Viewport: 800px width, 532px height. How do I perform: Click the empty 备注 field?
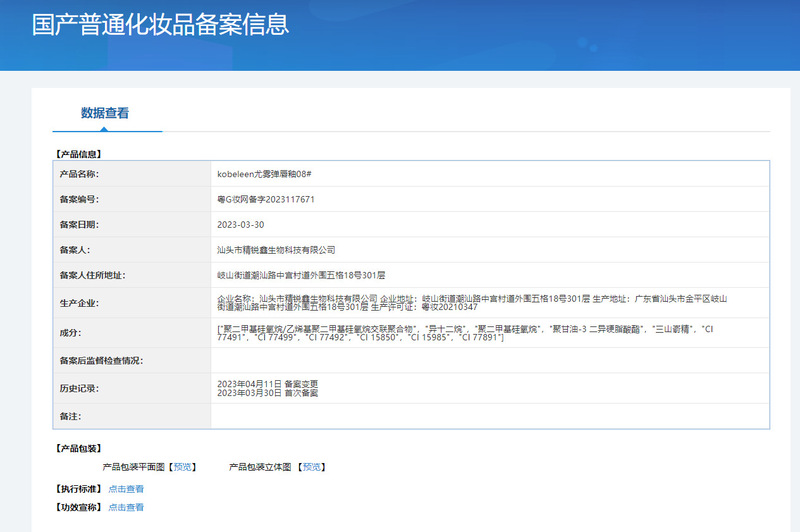click(x=489, y=415)
